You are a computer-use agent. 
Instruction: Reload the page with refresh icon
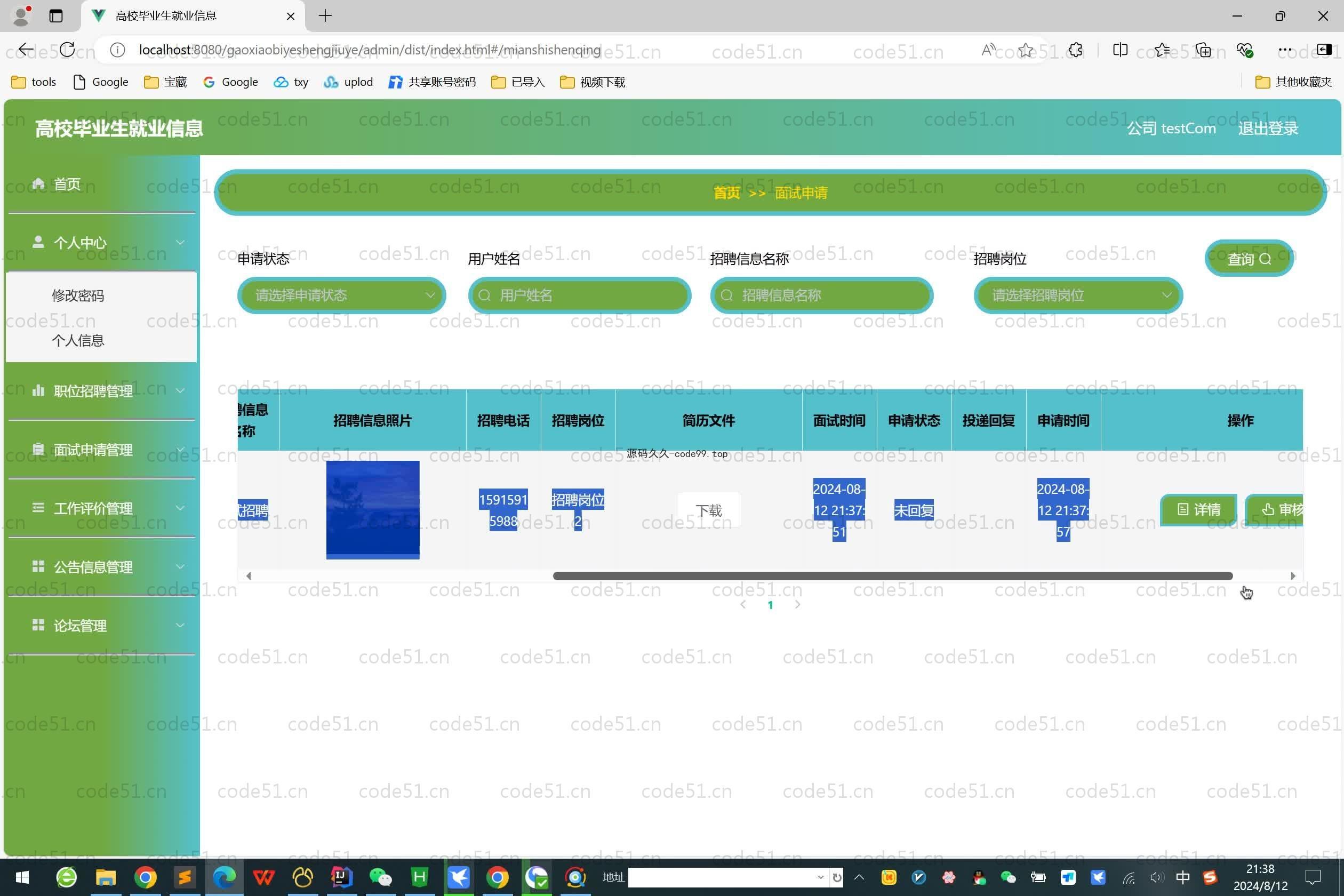[67, 50]
